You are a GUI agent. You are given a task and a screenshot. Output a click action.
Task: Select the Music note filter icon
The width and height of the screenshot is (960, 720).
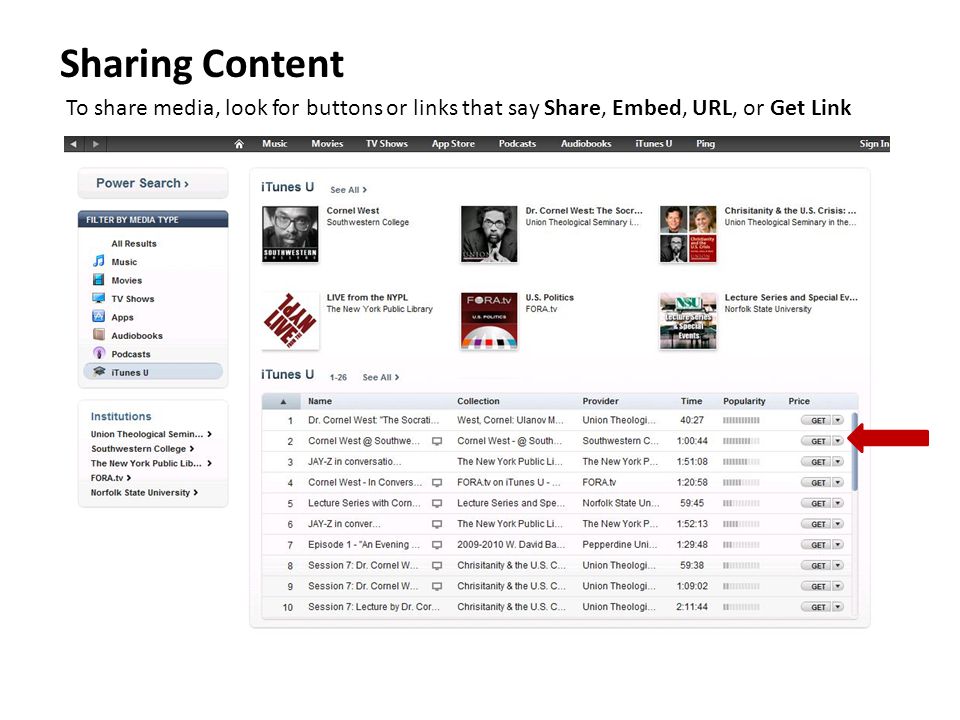click(99, 261)
